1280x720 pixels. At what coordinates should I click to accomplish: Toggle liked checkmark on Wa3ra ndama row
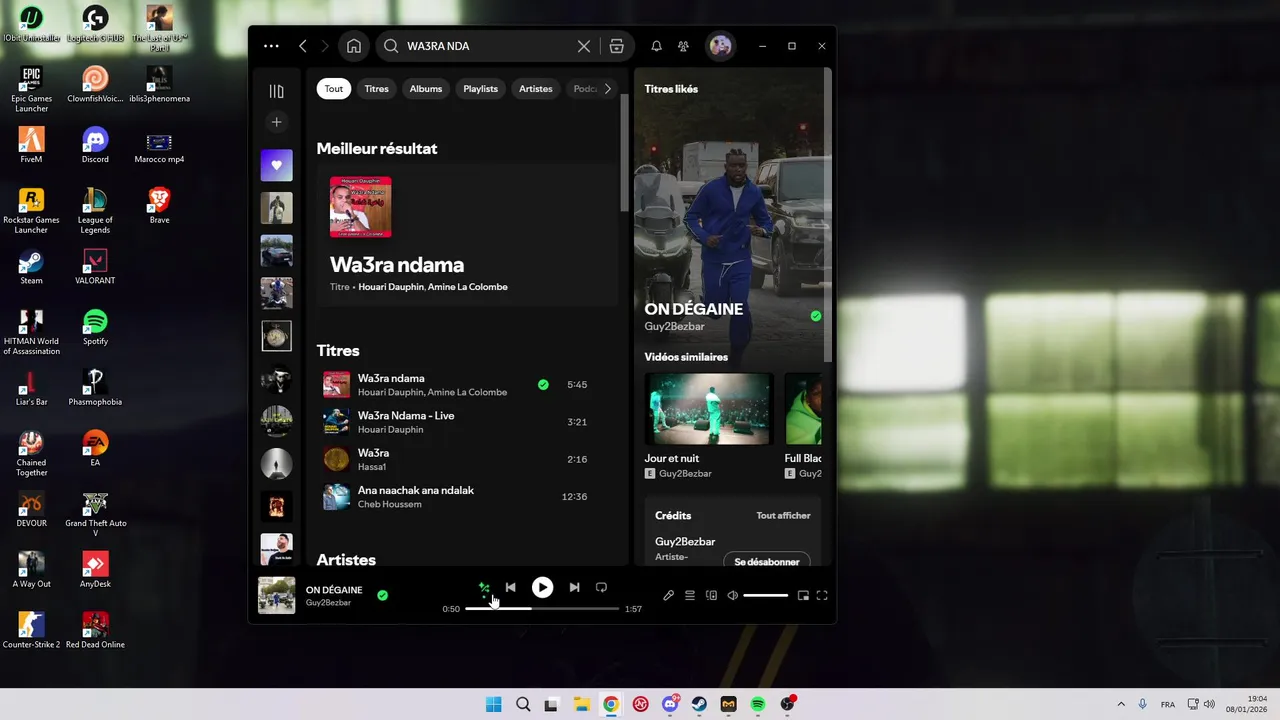pyautogui.click(x=543, y=385)
